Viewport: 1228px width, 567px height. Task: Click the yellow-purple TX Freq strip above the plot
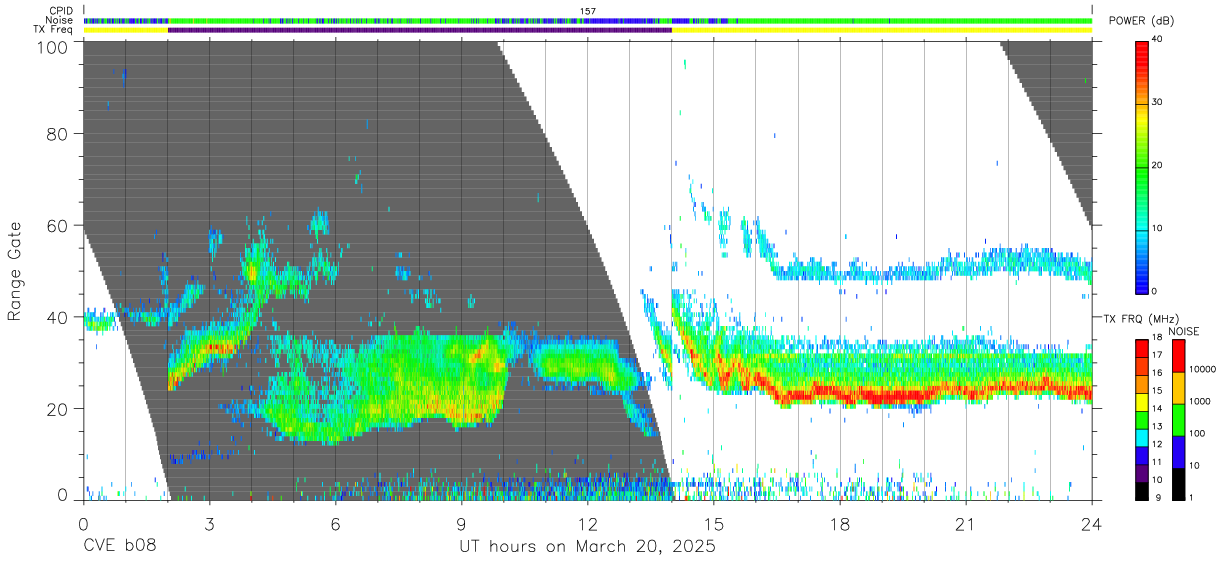click(588, 30)
